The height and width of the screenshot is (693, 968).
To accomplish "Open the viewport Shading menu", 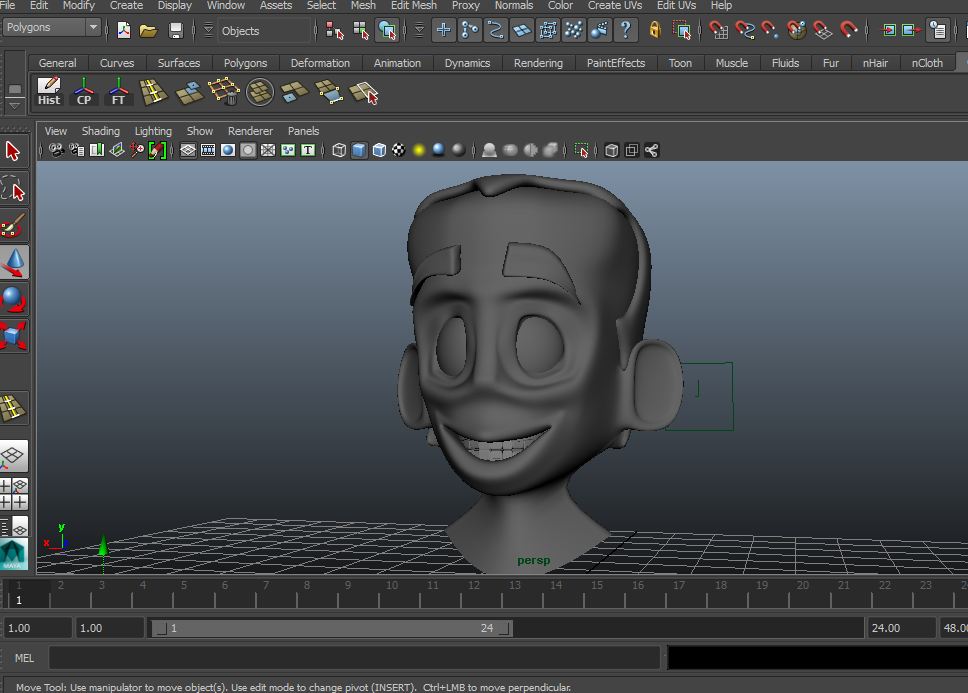I will (x=100, y=131).
